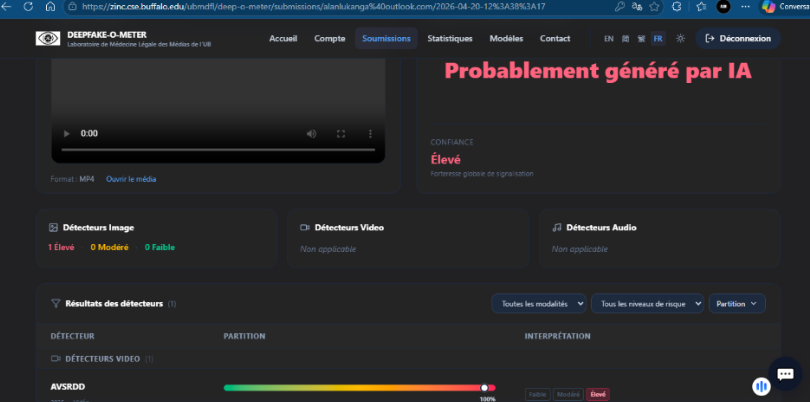Switch the site language to EN
This screenshot has width=810, height=402.
(609, 39)
